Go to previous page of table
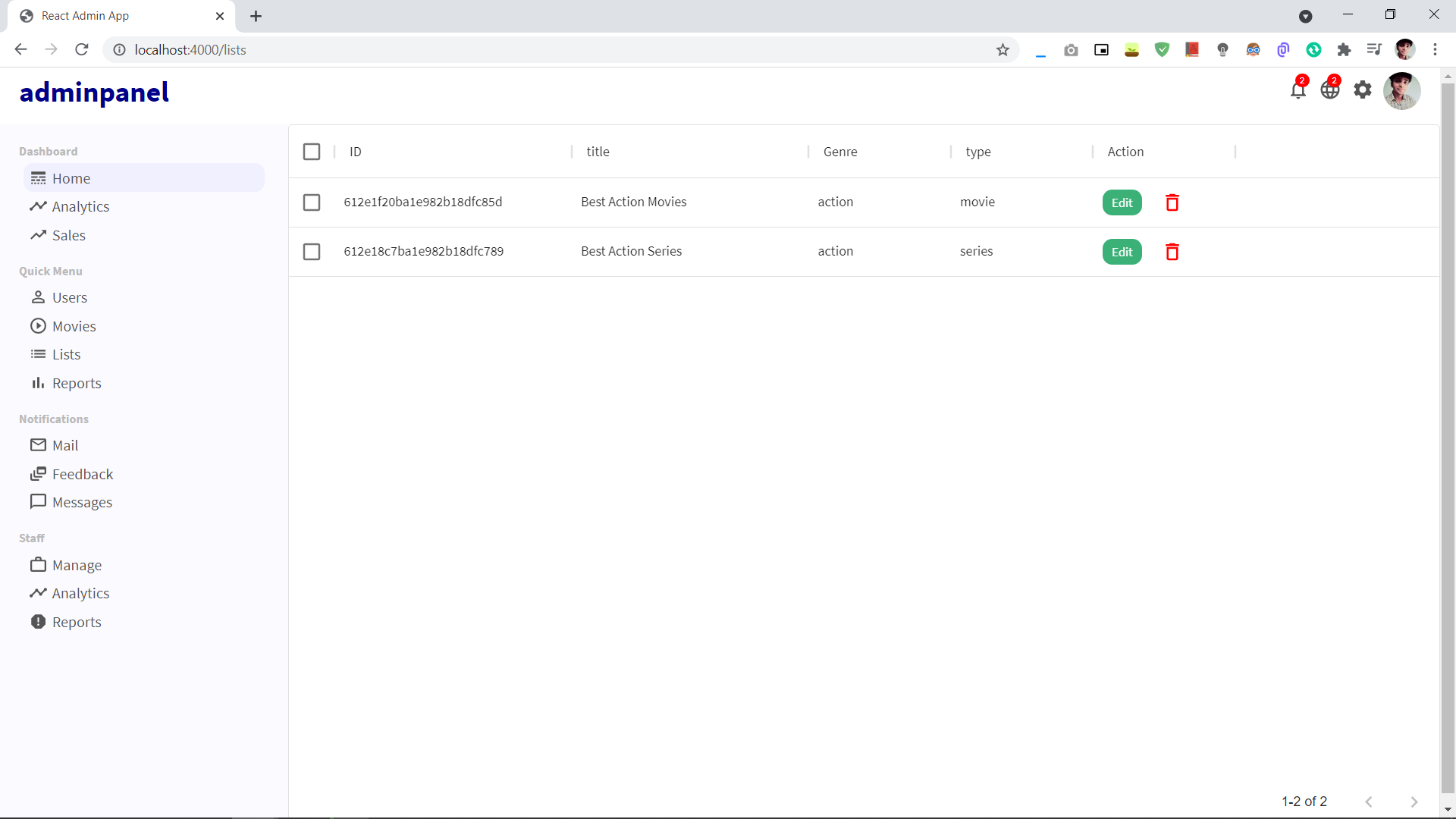Screen dimensions: 1456x819 pyautogui.click(x=1369, y=802)
